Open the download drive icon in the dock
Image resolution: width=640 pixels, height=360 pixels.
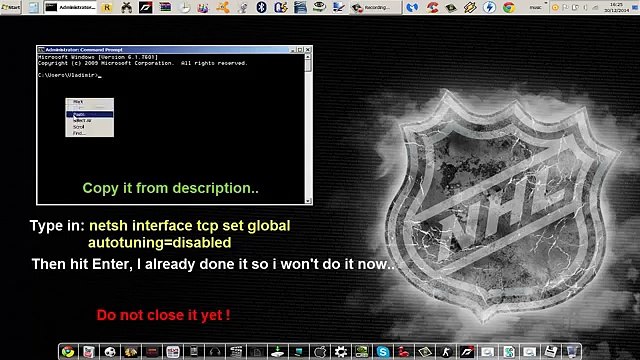278,351
